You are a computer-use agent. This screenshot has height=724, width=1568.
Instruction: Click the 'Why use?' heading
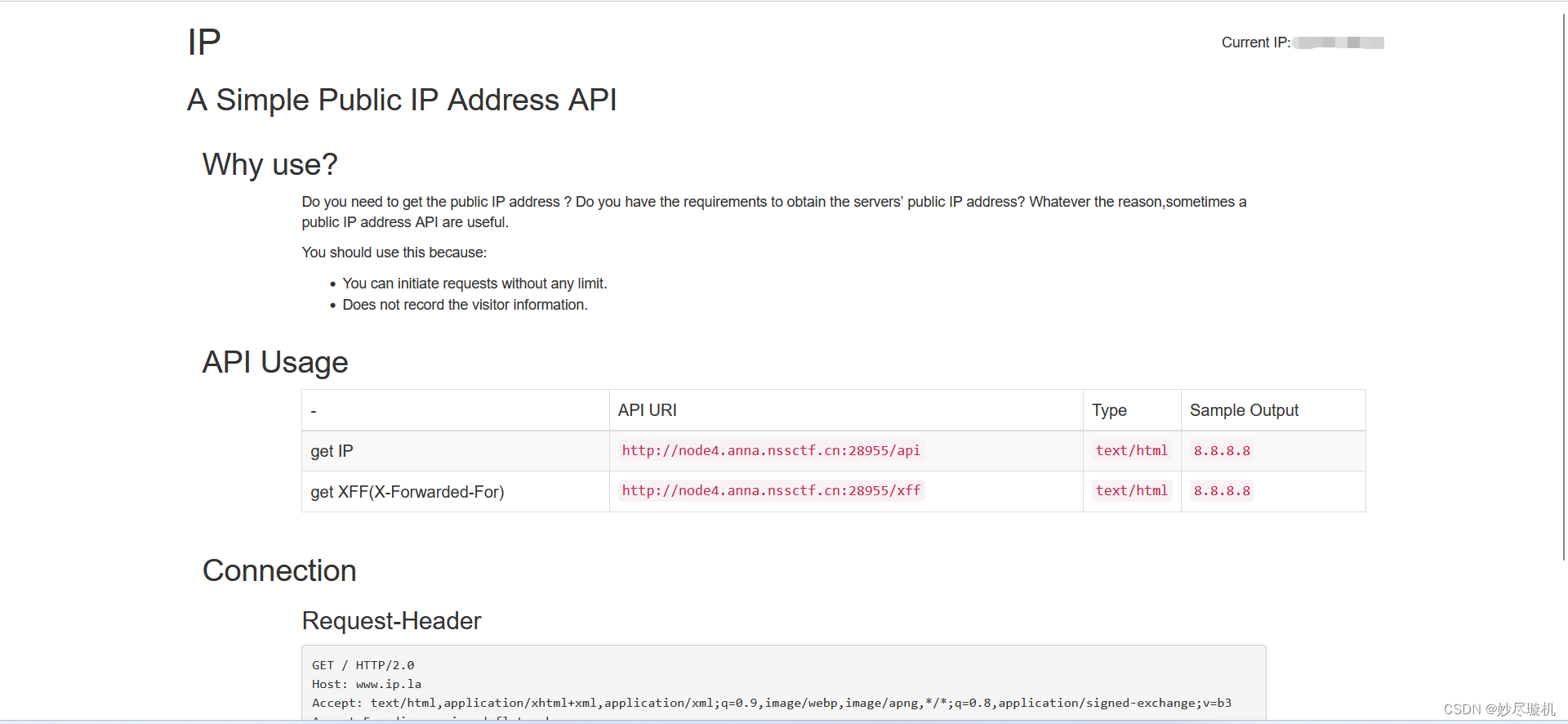[x=269, y=164]
